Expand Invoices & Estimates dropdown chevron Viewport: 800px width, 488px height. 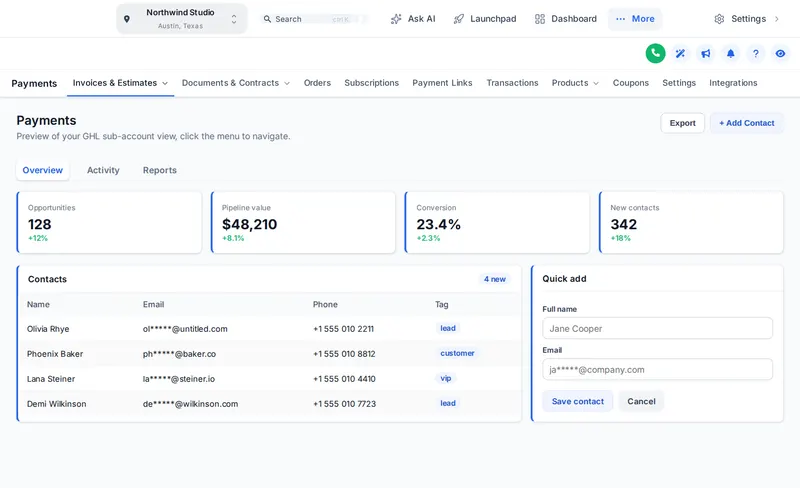tap(165, 83)
